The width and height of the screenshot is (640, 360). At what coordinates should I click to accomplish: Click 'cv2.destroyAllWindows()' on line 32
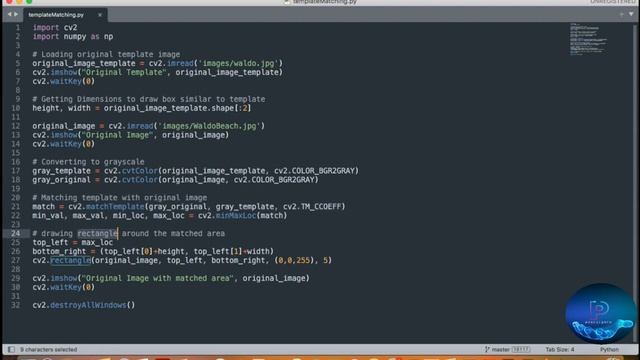click(84, 305)
